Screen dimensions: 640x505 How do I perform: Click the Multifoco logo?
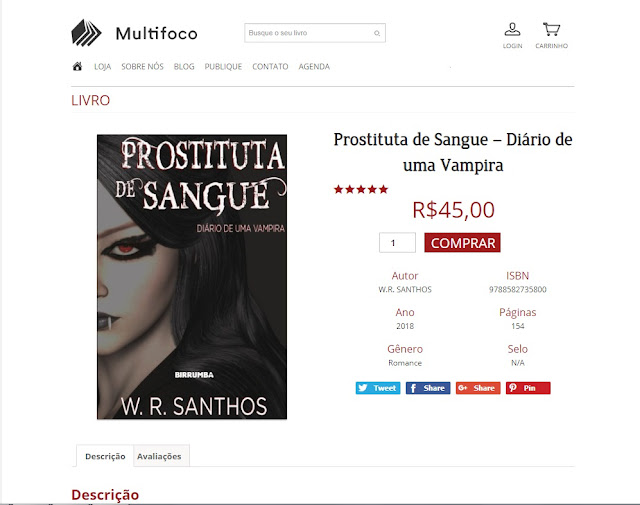(134, 33)
